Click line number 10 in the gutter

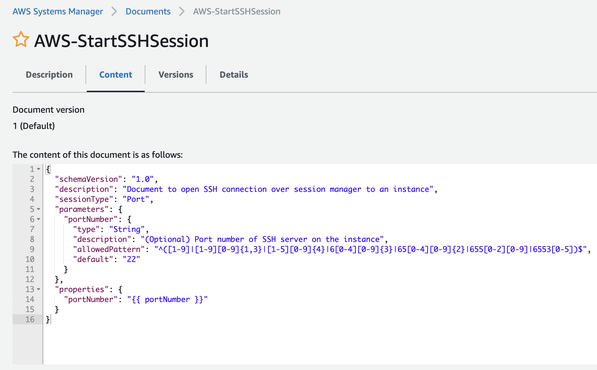click(30, 259)
